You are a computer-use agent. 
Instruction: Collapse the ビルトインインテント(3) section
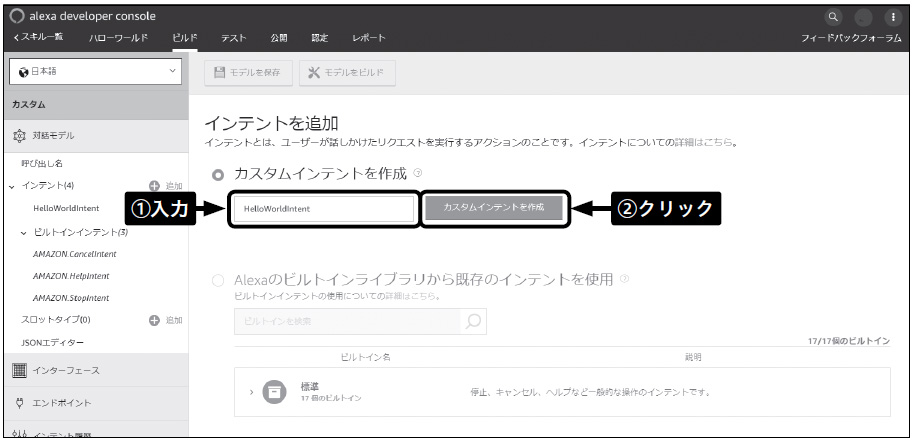24,233
